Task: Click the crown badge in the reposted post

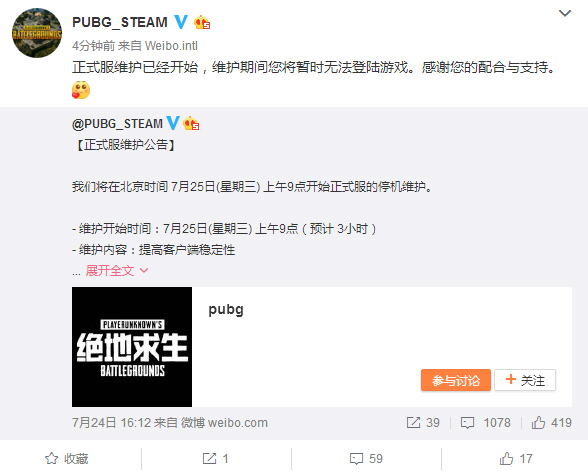Action: 191,123
